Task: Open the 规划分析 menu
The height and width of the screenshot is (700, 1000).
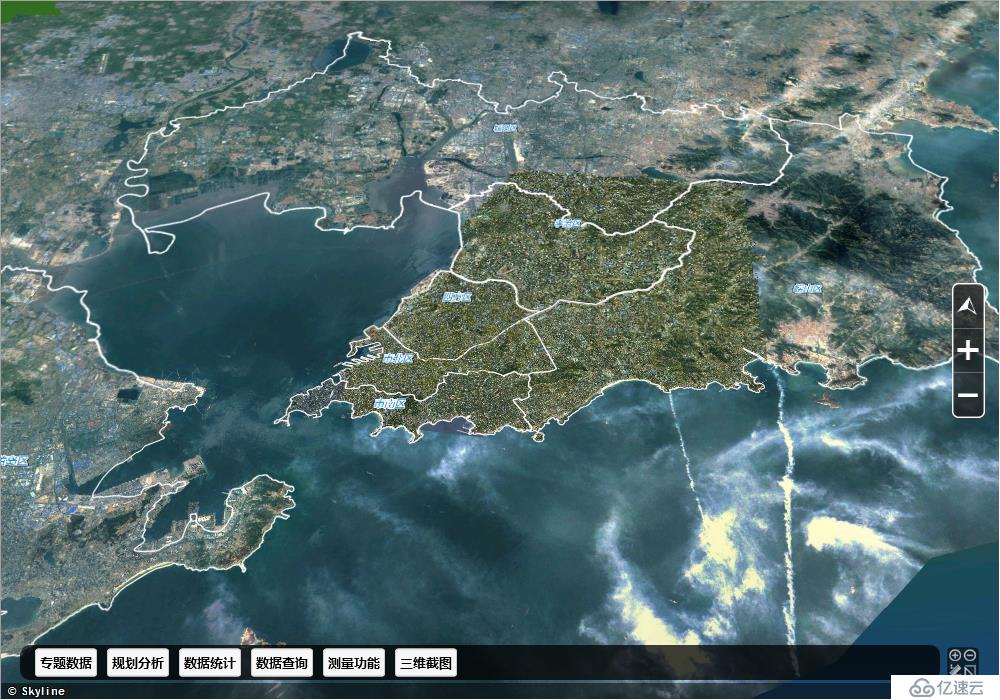Action: (x=138, y=663)
